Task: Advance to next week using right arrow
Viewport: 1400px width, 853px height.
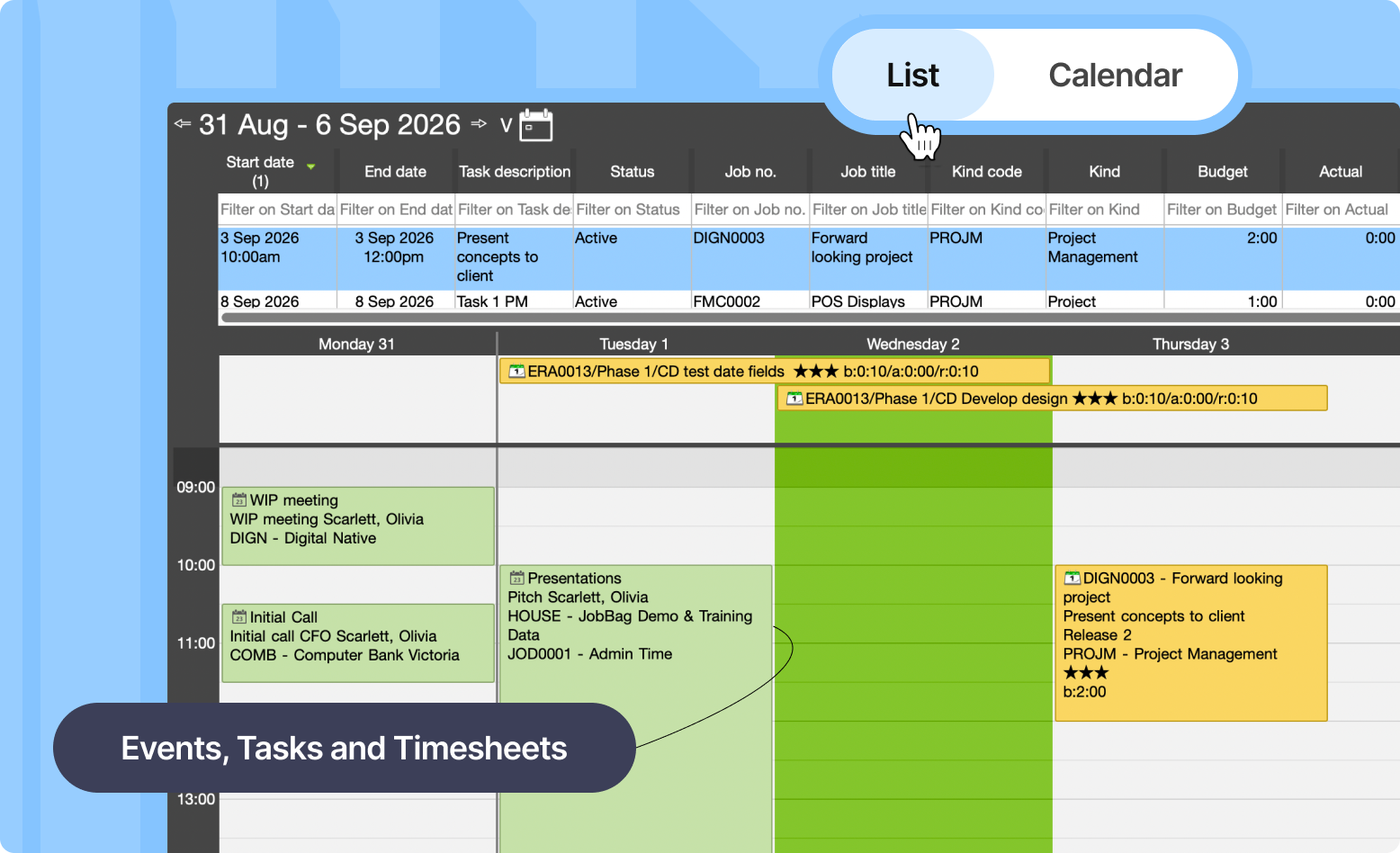Action: point(479,124)
